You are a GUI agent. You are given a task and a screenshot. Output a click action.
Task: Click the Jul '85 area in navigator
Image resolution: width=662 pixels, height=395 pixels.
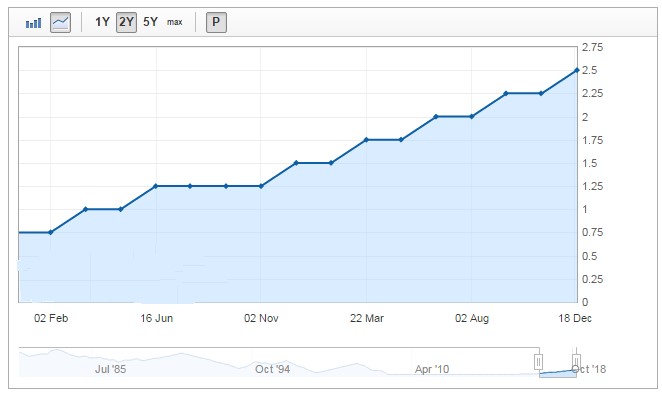(x=111, y=369)
